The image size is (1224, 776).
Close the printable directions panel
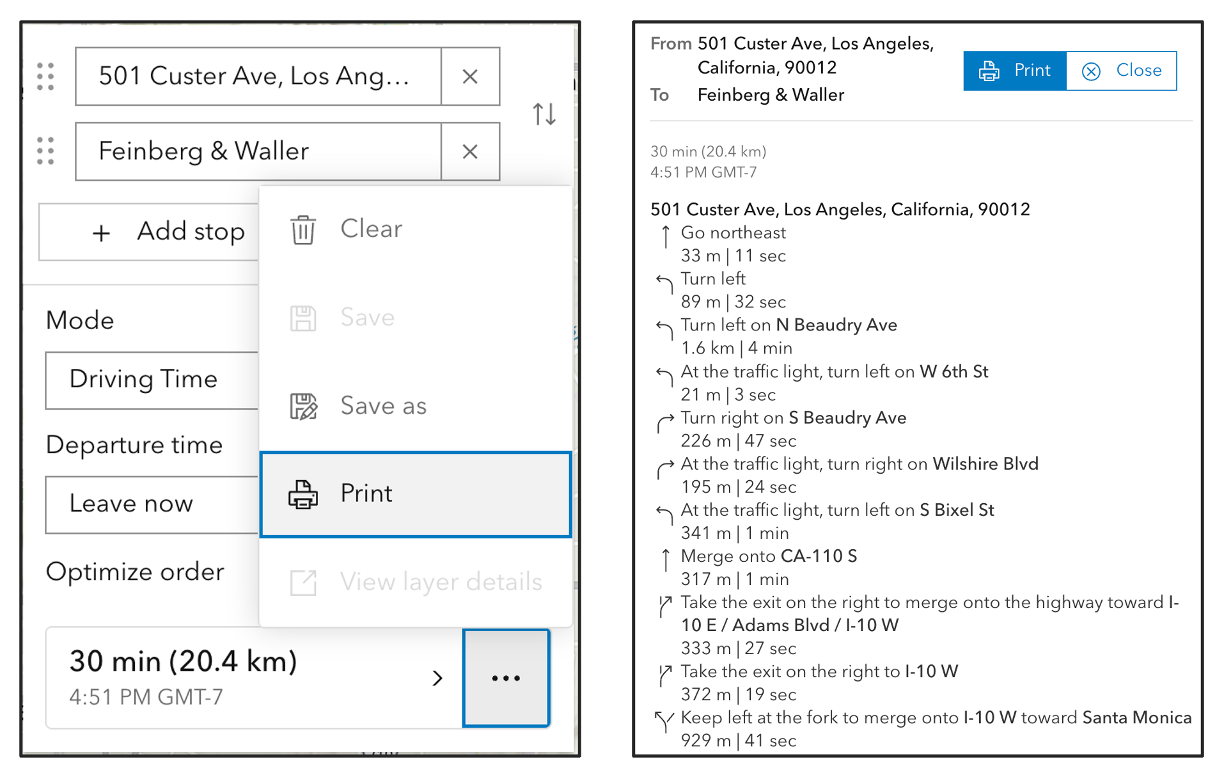click(1121, 71)
